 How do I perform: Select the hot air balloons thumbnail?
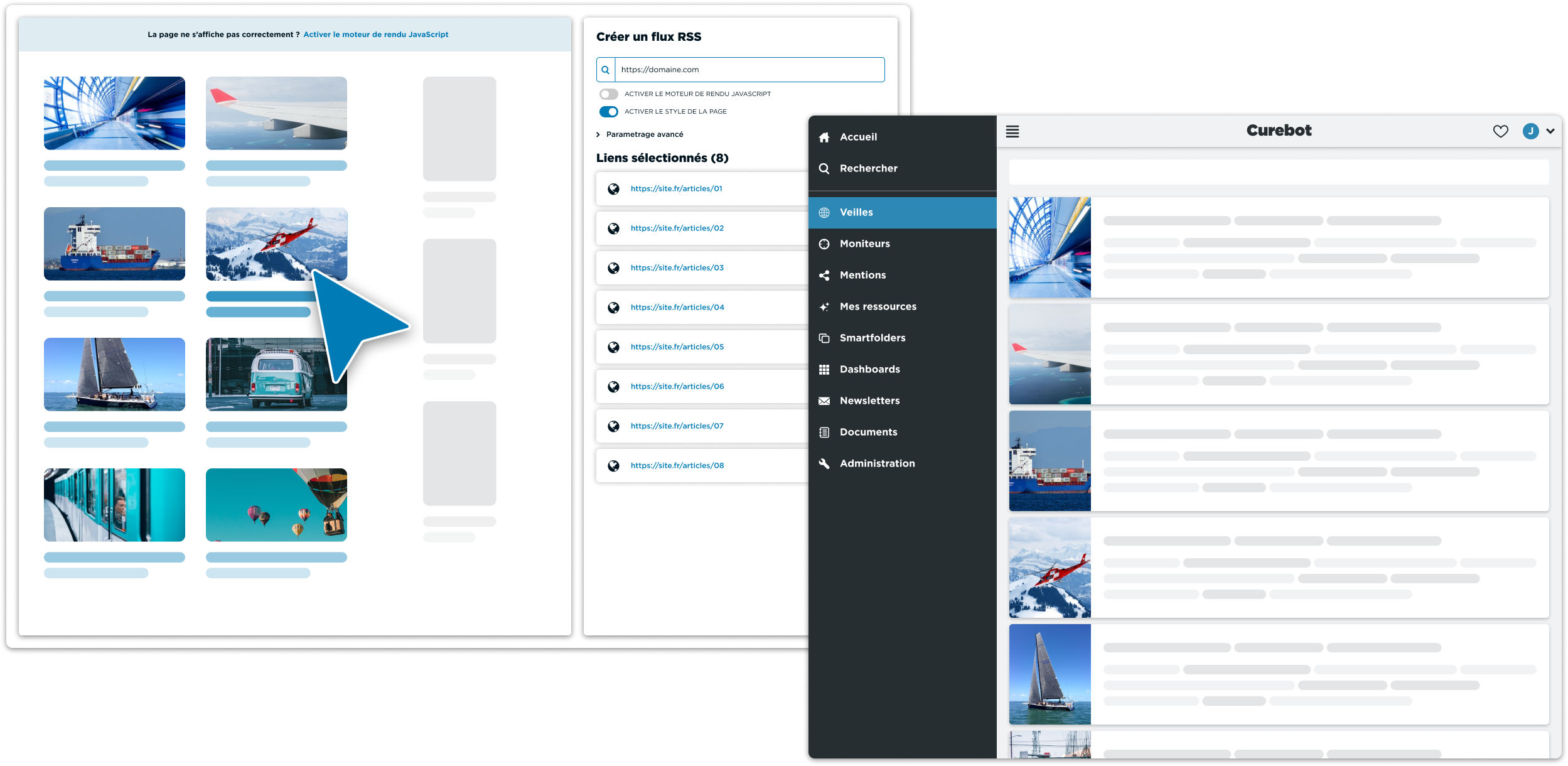coord(276,505)
